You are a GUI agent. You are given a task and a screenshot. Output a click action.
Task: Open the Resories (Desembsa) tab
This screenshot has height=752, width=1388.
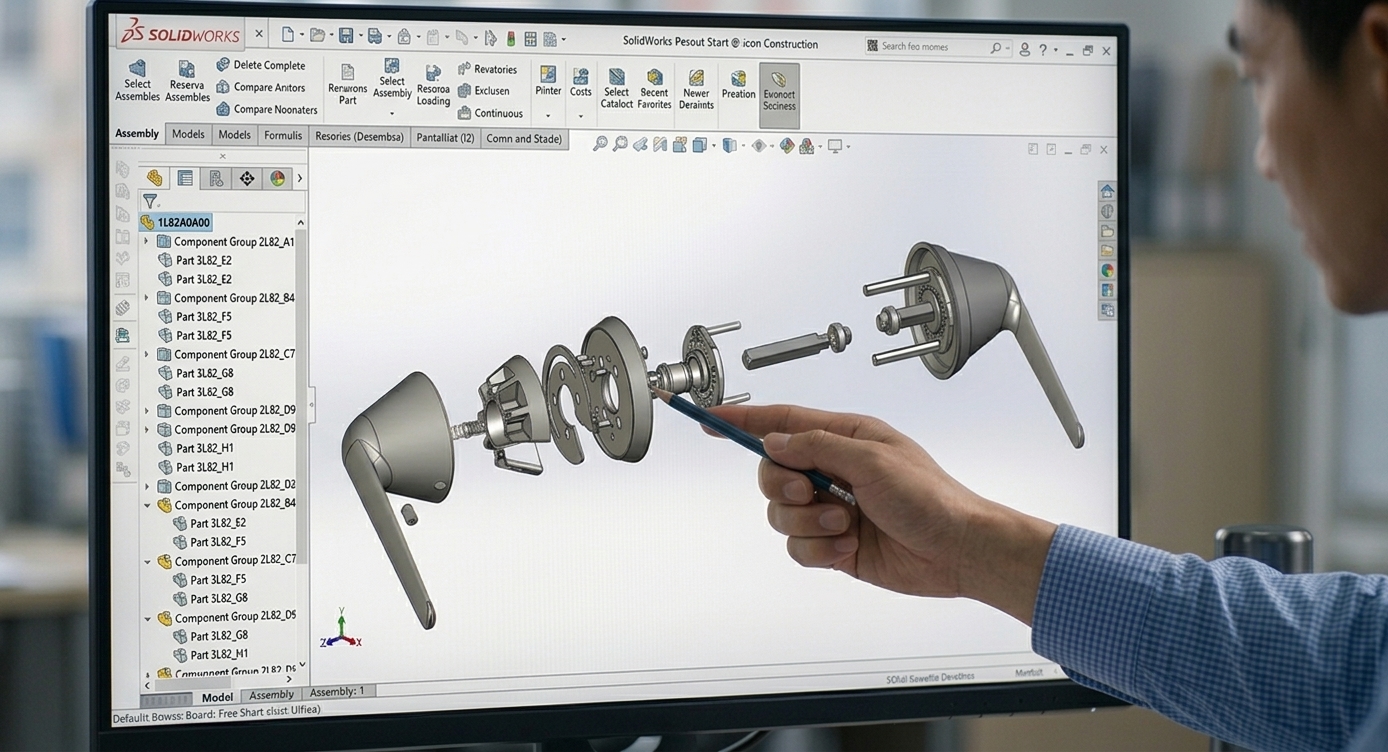click(x=359, y=137)
